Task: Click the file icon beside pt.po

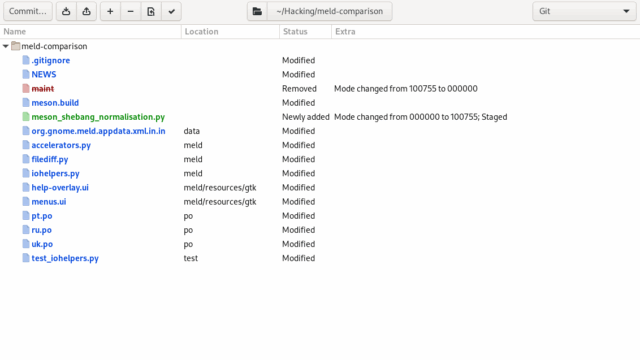Action: point(26,216)
